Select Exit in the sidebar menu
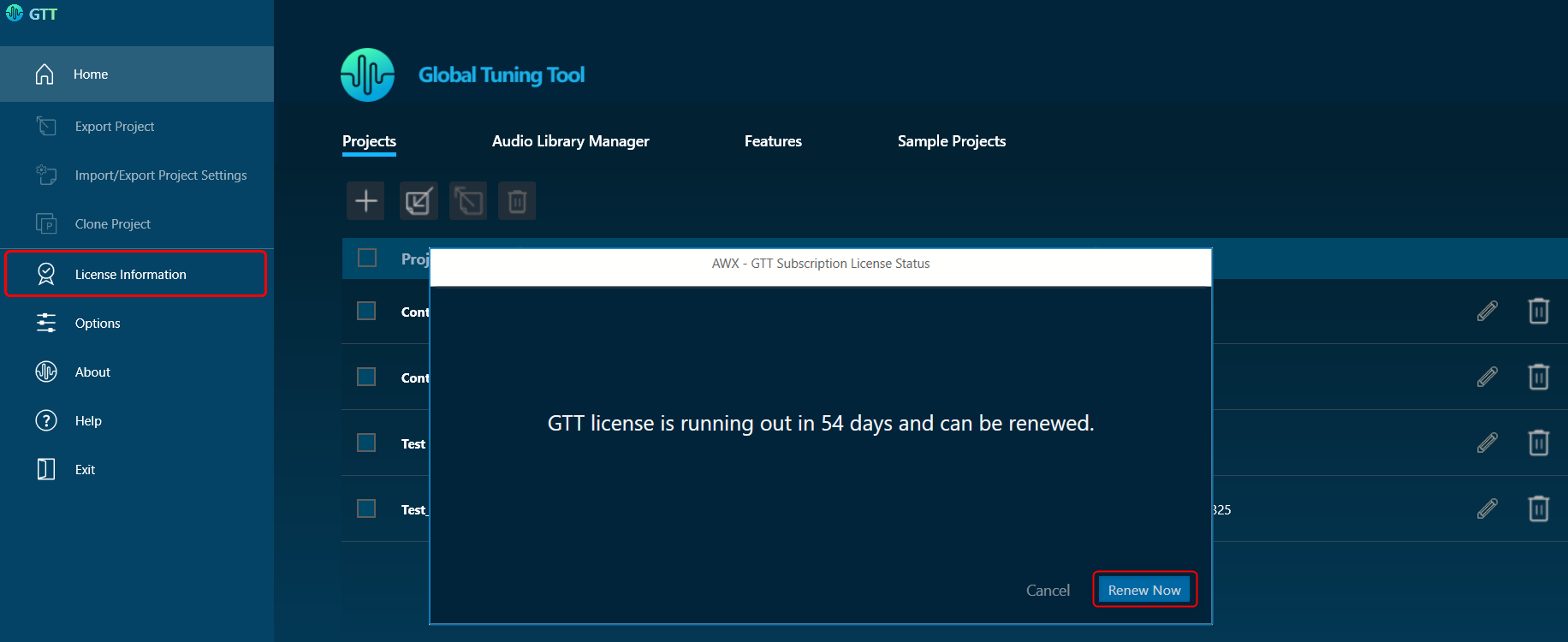The height and width of the screenshot is (642, 1568). point(85,470)
